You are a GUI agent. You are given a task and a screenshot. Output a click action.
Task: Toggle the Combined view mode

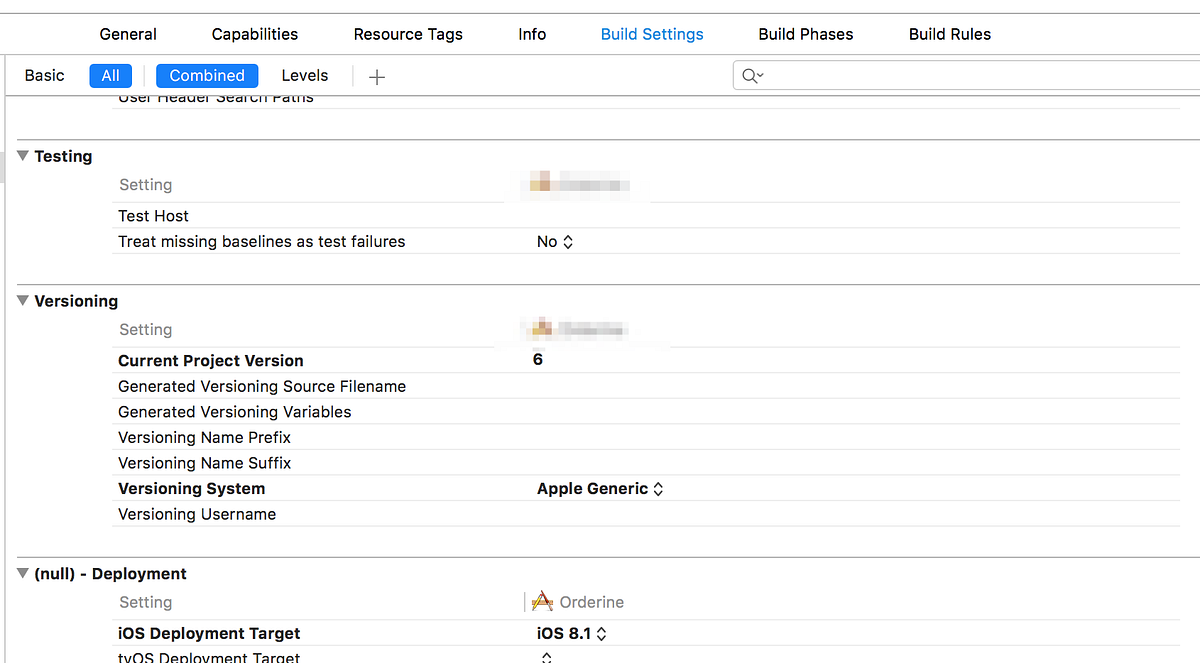pyautogui.click(x=206, y=75)
